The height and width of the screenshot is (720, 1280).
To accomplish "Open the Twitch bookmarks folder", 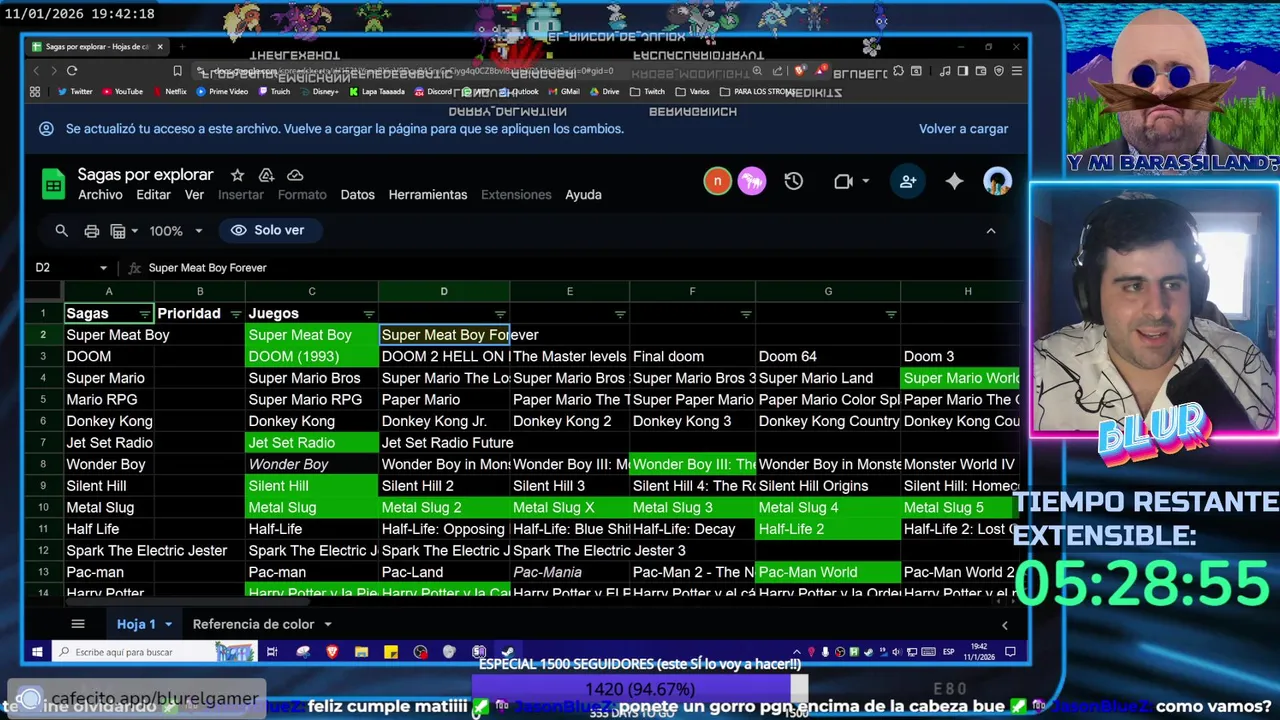I will [648, 91].
